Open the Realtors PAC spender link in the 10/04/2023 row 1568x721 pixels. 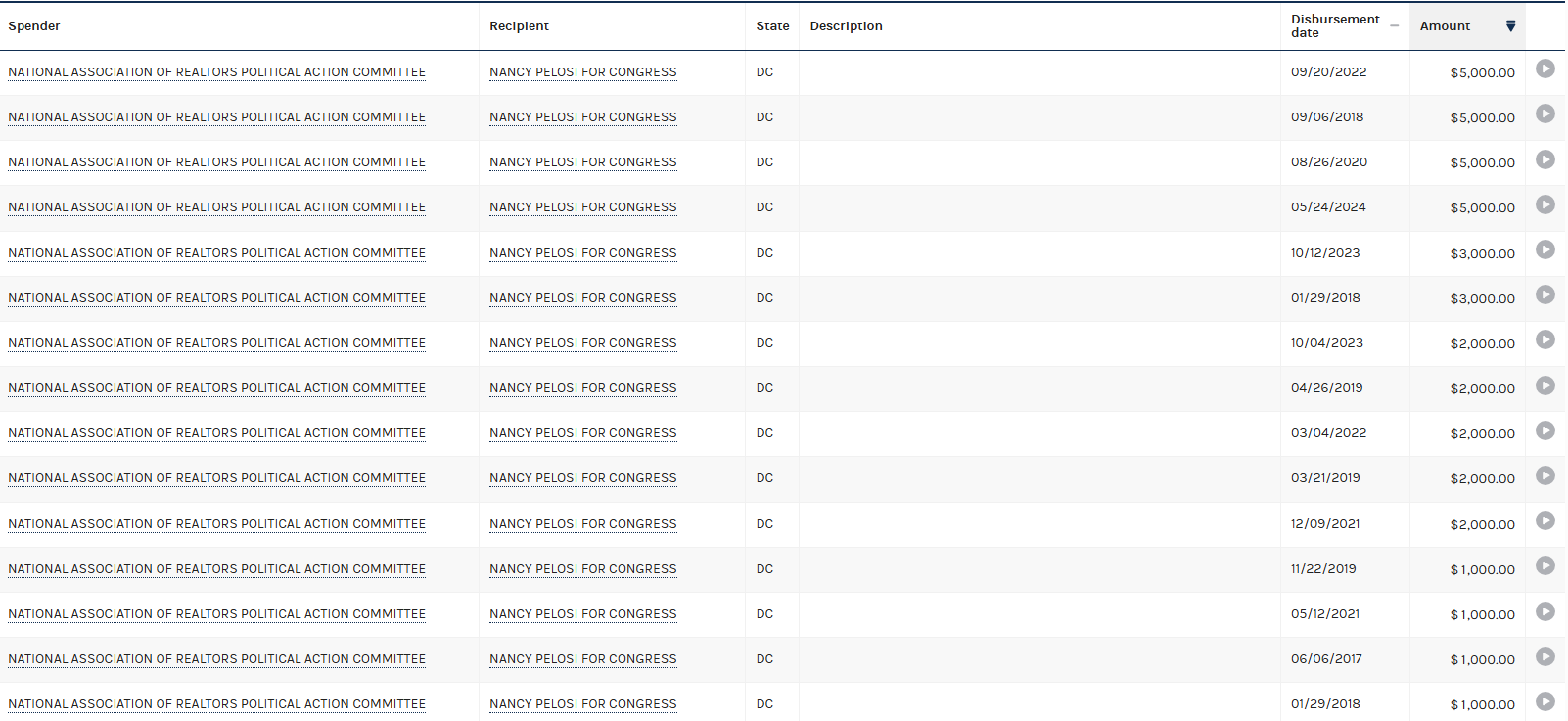216,343
